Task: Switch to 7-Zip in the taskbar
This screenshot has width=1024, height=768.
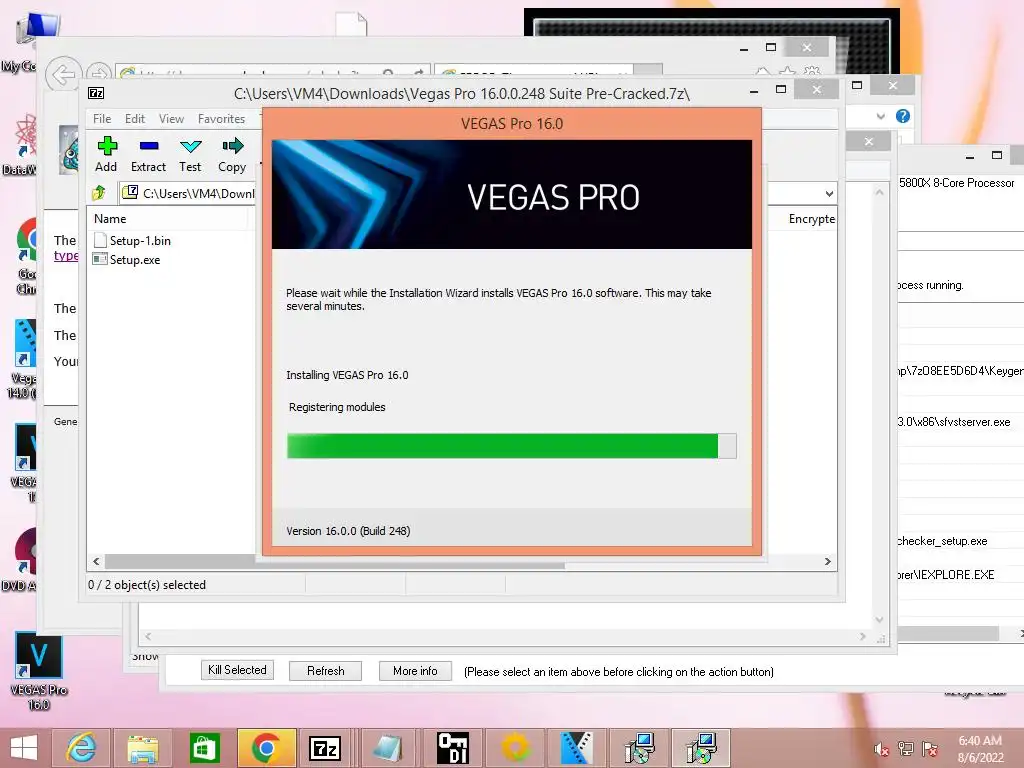Action: tap(325, 748)
